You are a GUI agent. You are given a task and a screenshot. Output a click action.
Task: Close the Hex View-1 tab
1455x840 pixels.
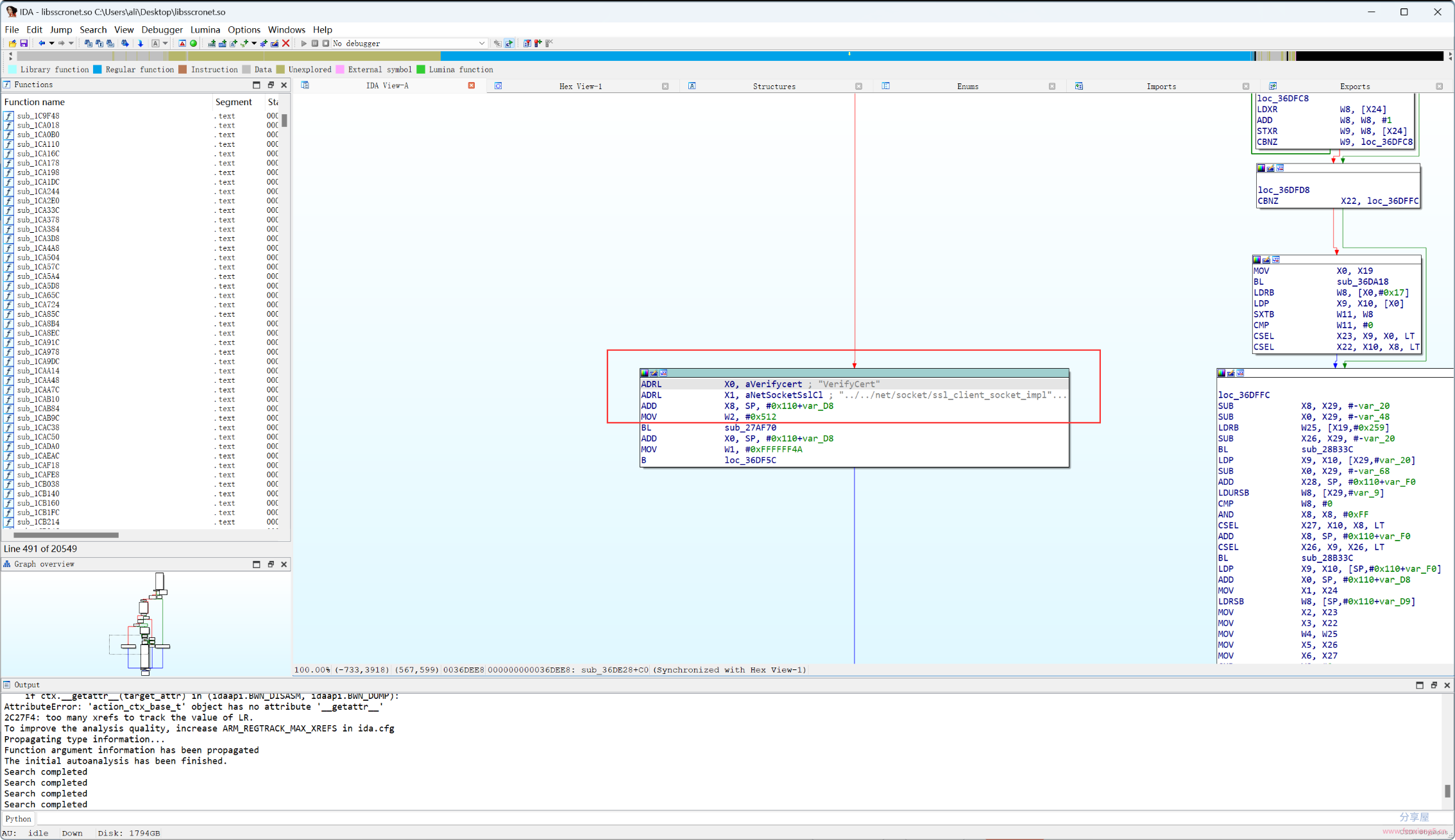pyautogui.click(x=665, y=86)
